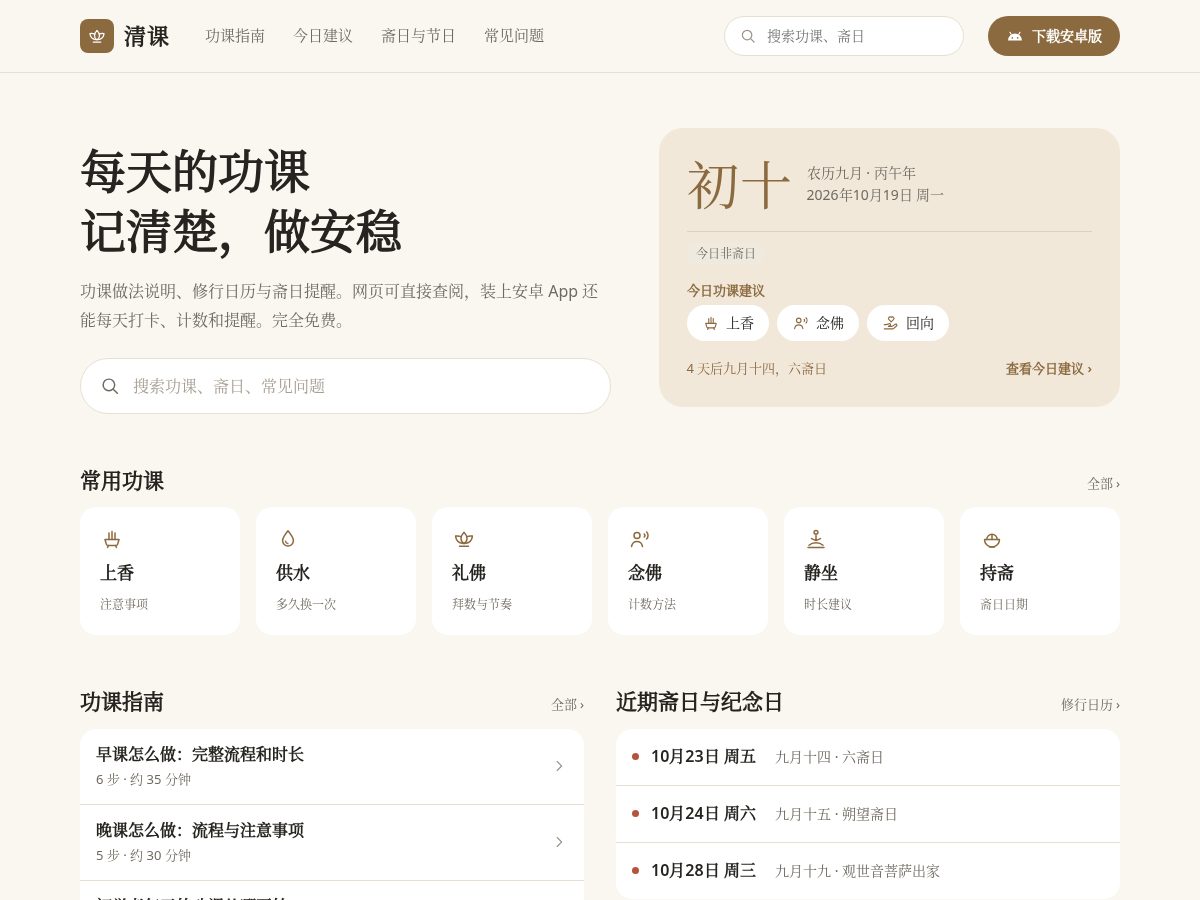
Task: Click the magnifier icon in header search
Action: (x=748, y=36)
